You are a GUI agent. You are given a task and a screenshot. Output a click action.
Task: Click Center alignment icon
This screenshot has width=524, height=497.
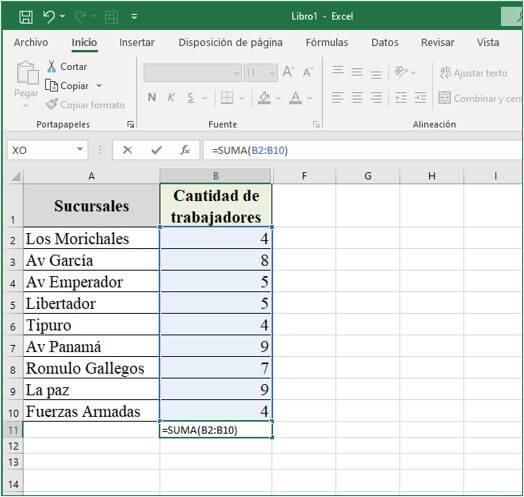point(357,98)
